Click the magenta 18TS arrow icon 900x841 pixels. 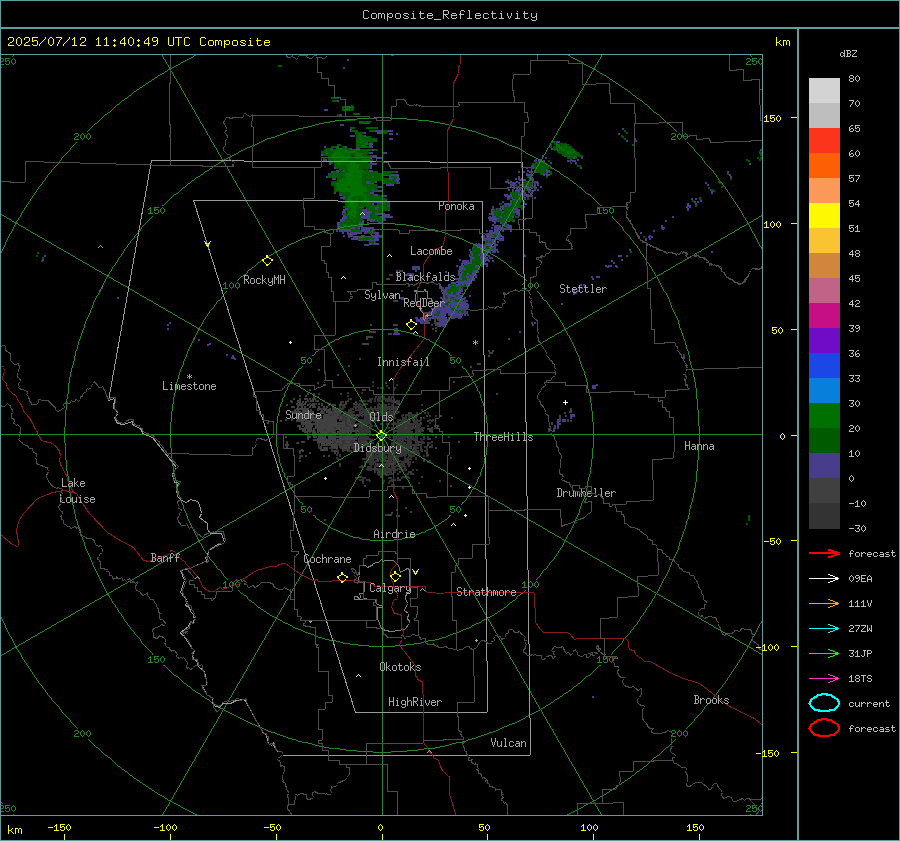pyautogui.click(x=824, y=679)
